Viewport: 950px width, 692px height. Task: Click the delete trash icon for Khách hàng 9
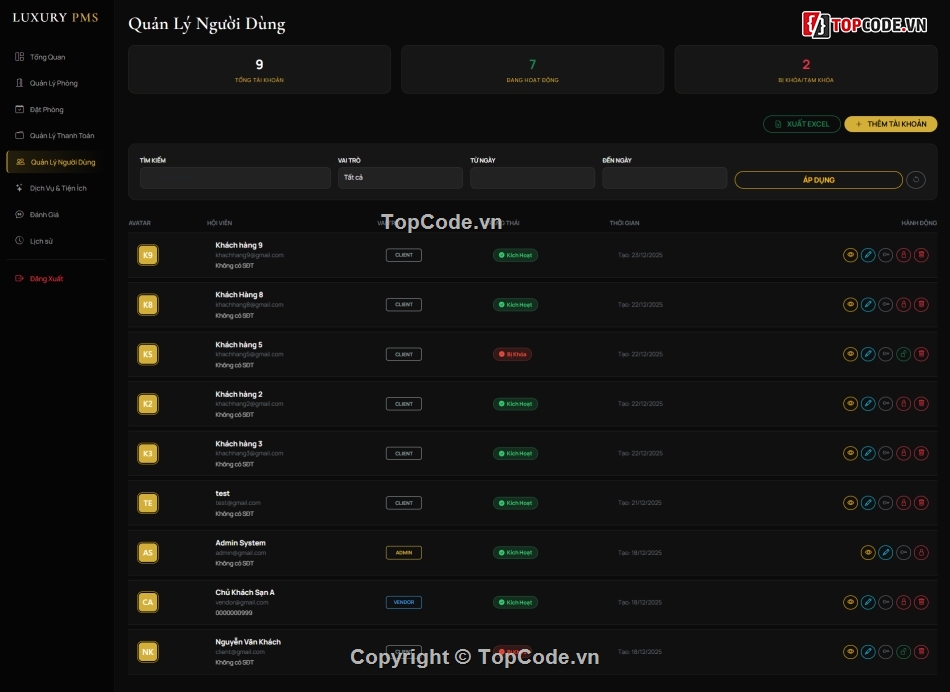[921, 255]
